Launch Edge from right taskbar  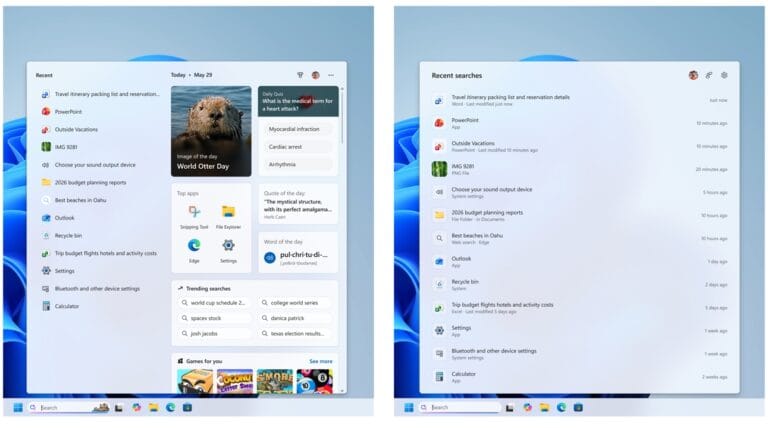pos(561,407)
